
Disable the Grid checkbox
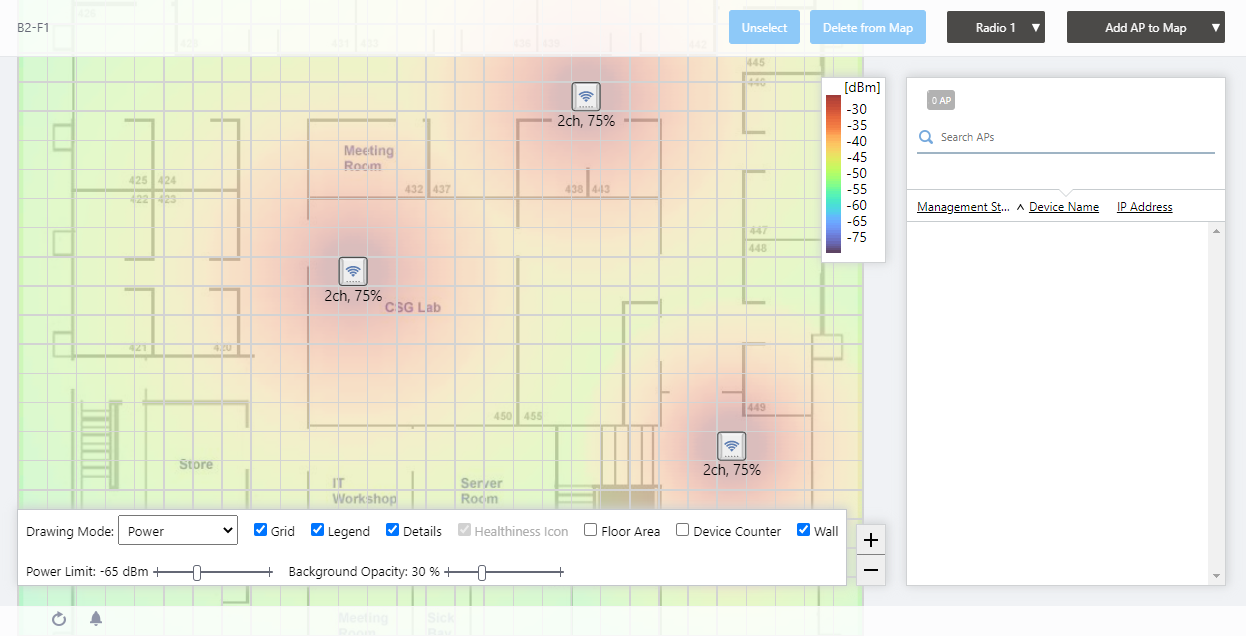(260, 530)
